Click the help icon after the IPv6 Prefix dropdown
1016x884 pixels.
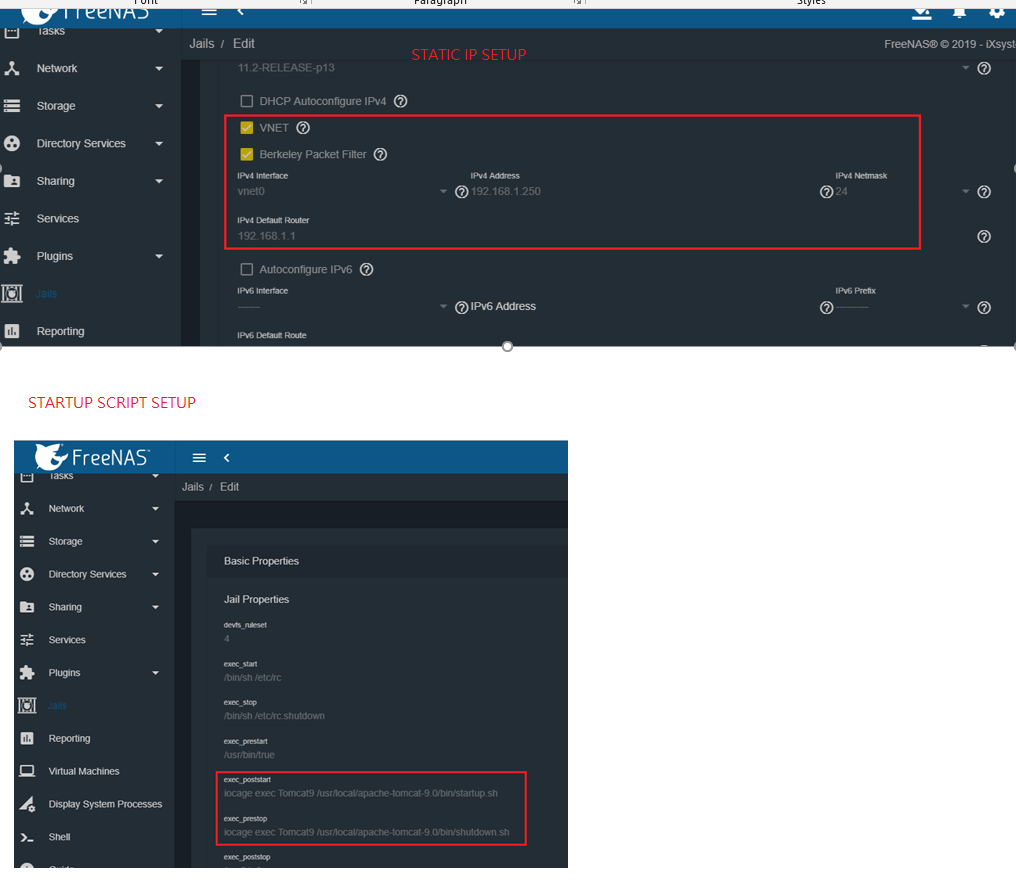click(984, 308)
